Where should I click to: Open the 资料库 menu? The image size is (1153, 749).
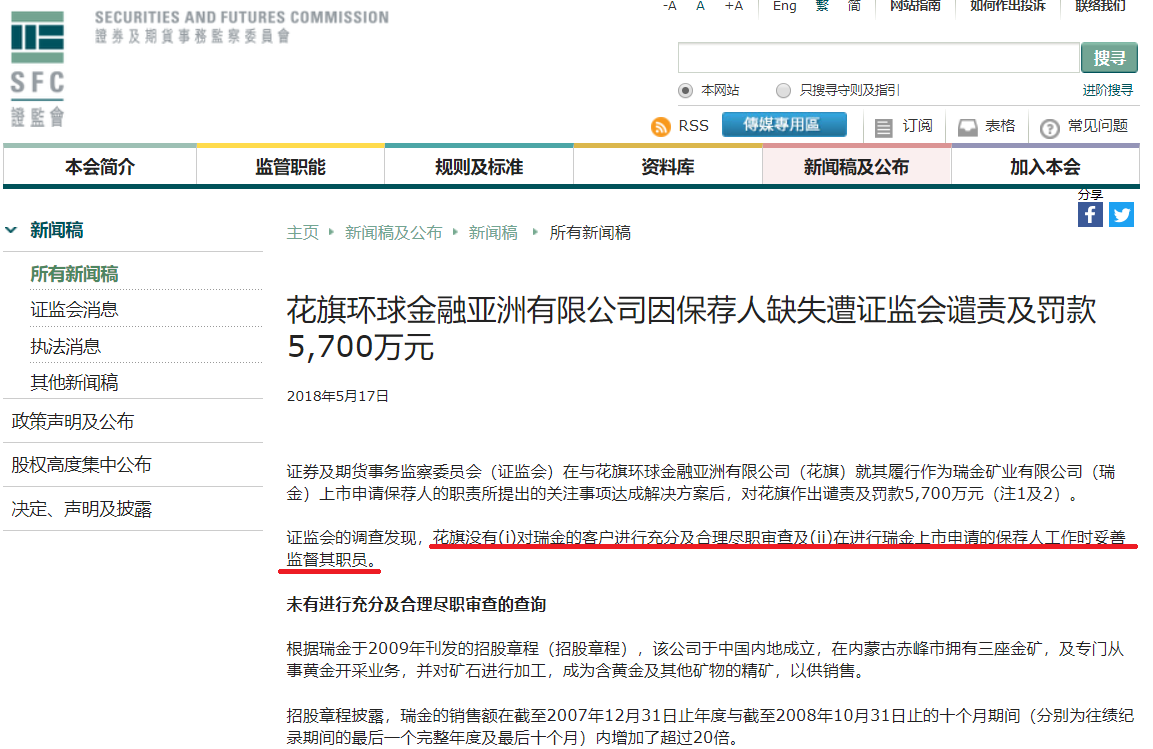coord(668,167)
